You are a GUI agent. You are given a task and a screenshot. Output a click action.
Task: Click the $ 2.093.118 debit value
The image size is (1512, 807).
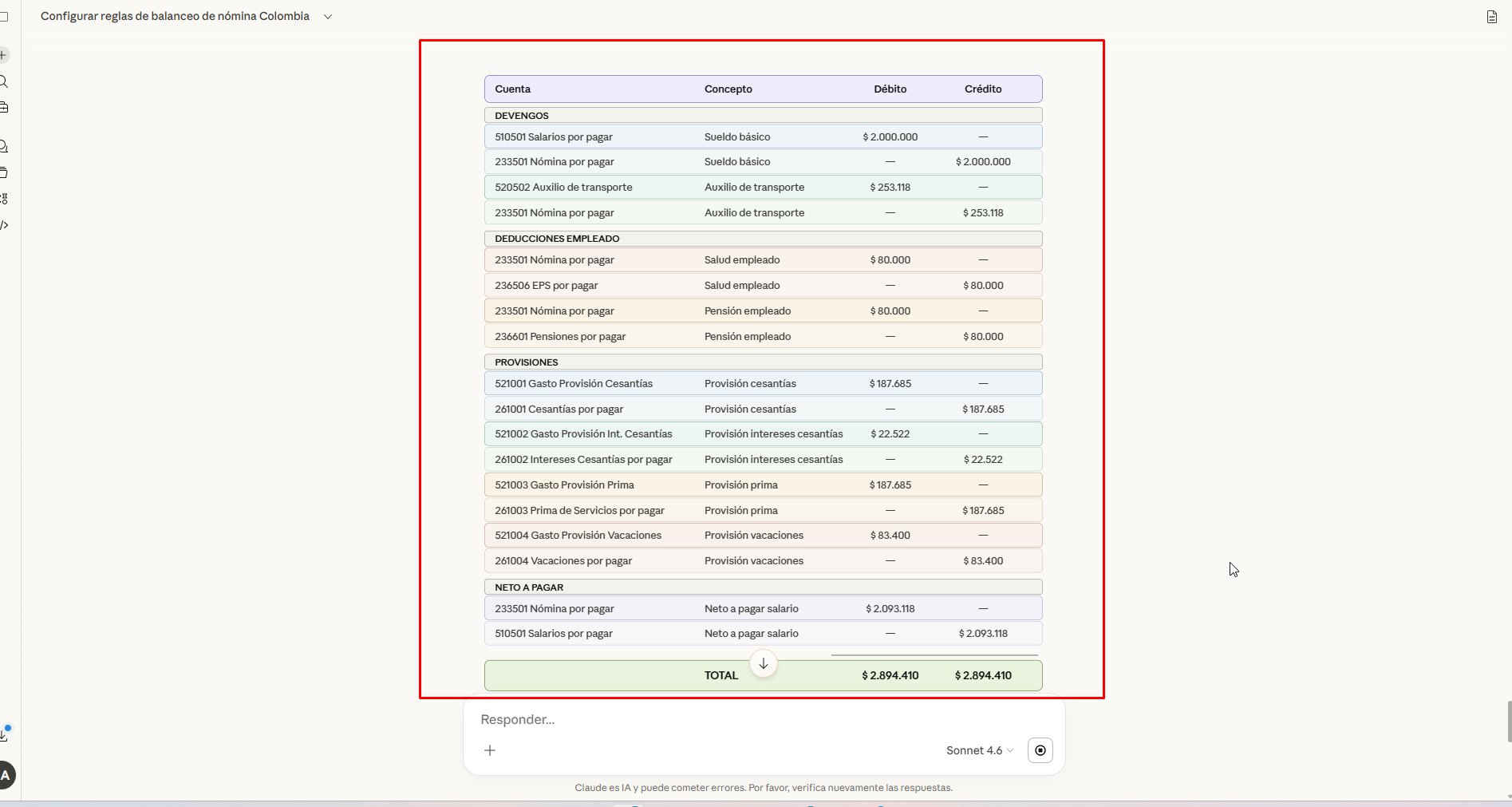click(890, 608)
